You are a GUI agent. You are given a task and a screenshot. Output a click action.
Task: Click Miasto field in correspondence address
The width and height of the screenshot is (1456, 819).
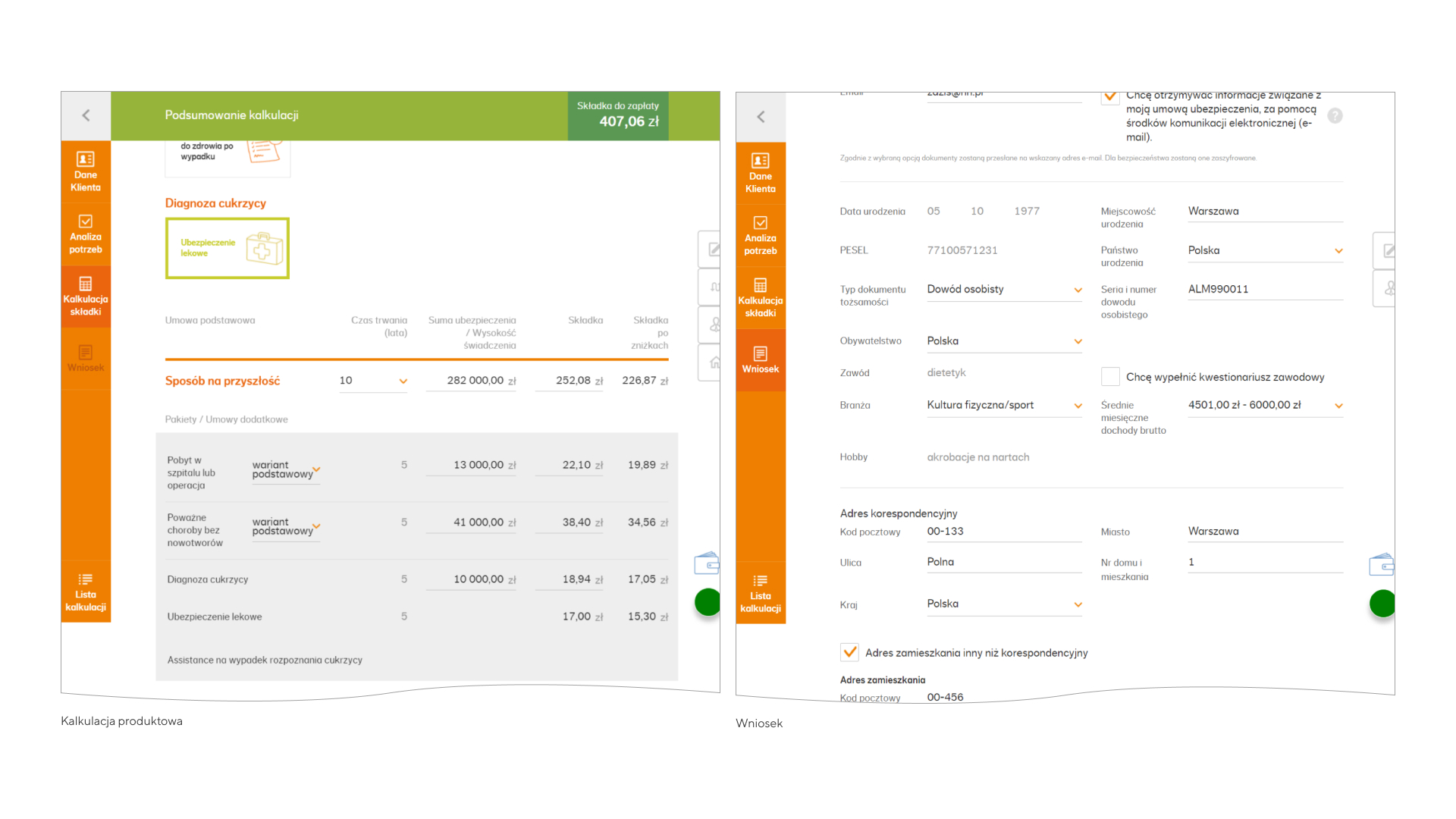(x=1266, y=532)
